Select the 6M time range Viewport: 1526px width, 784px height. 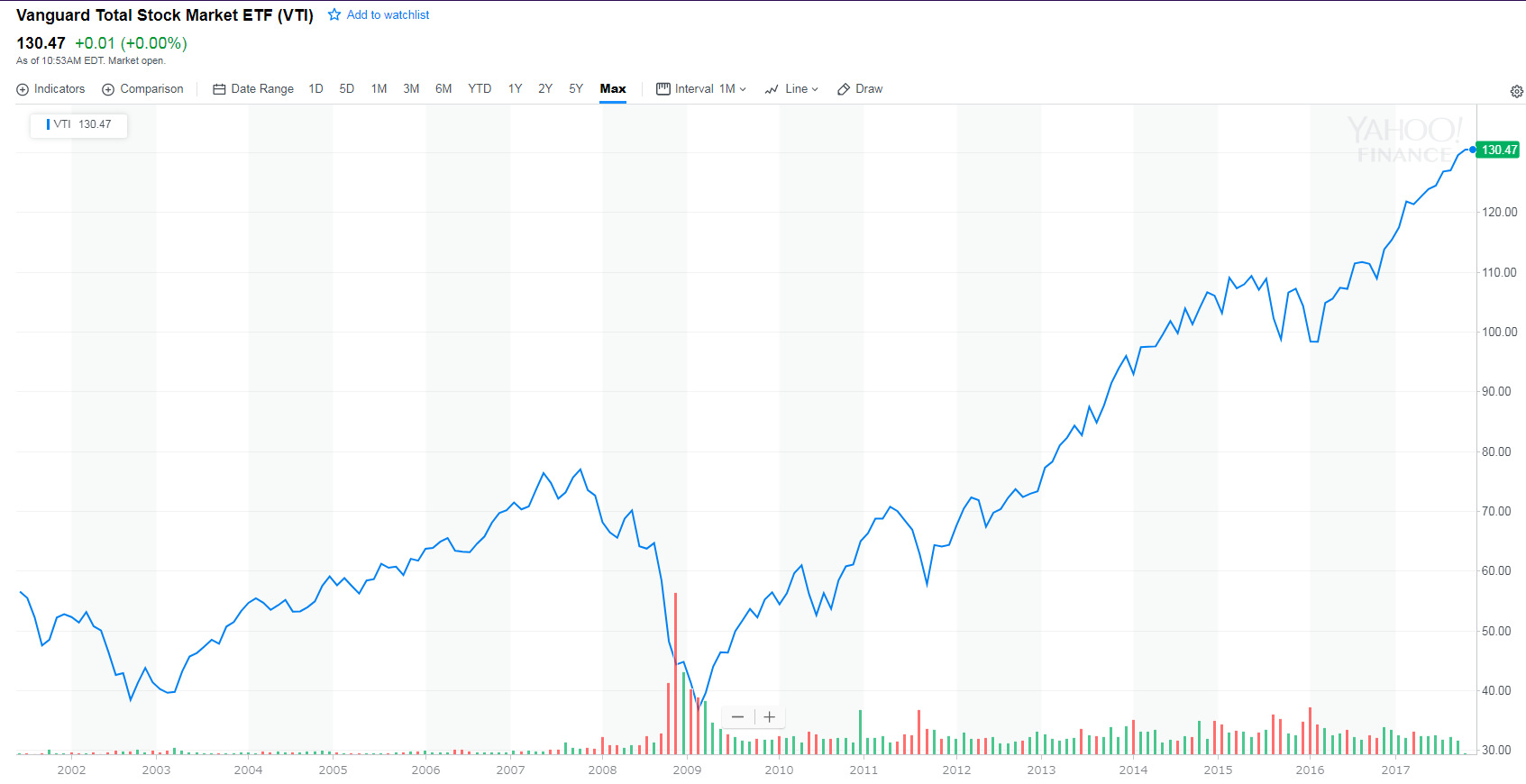tap(443, 89)
